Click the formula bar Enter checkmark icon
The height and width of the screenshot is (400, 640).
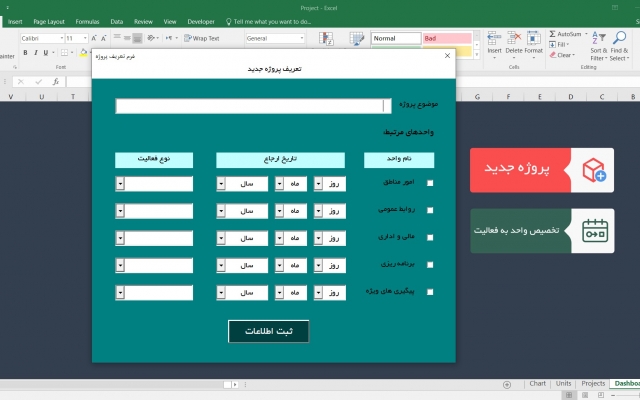(38, 82)
